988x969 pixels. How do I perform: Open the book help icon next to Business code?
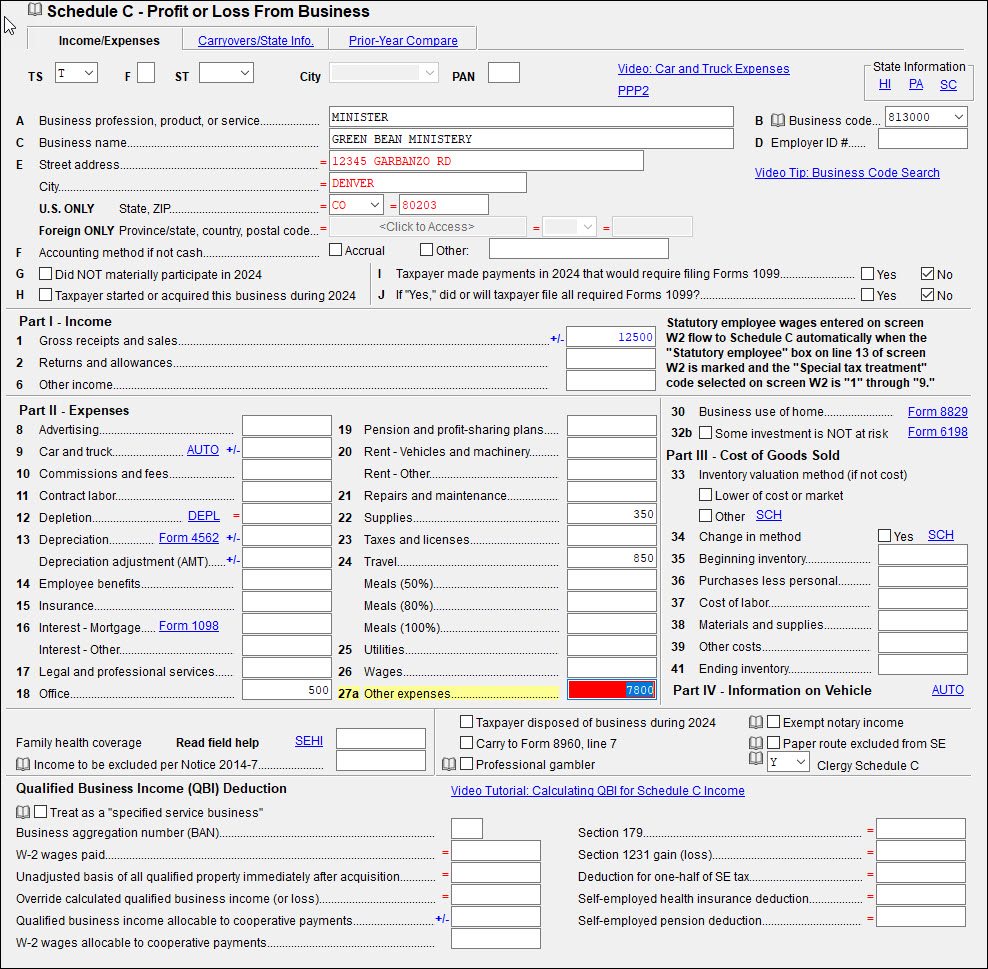[778, 120]
